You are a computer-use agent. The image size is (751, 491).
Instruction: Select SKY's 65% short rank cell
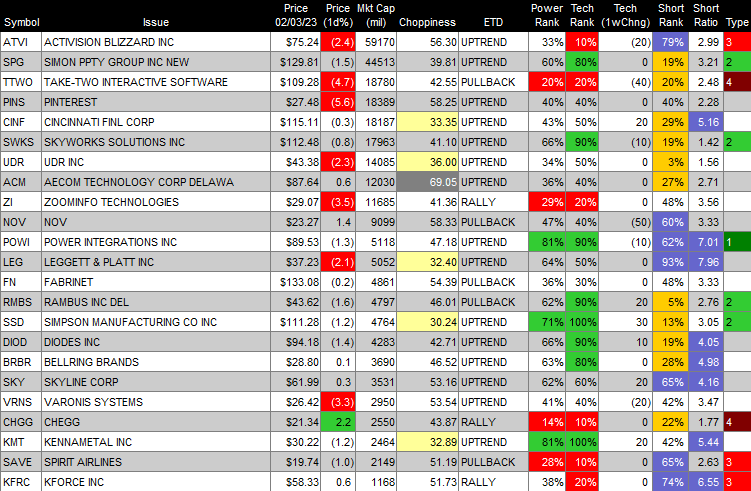[x=671, y=382]
